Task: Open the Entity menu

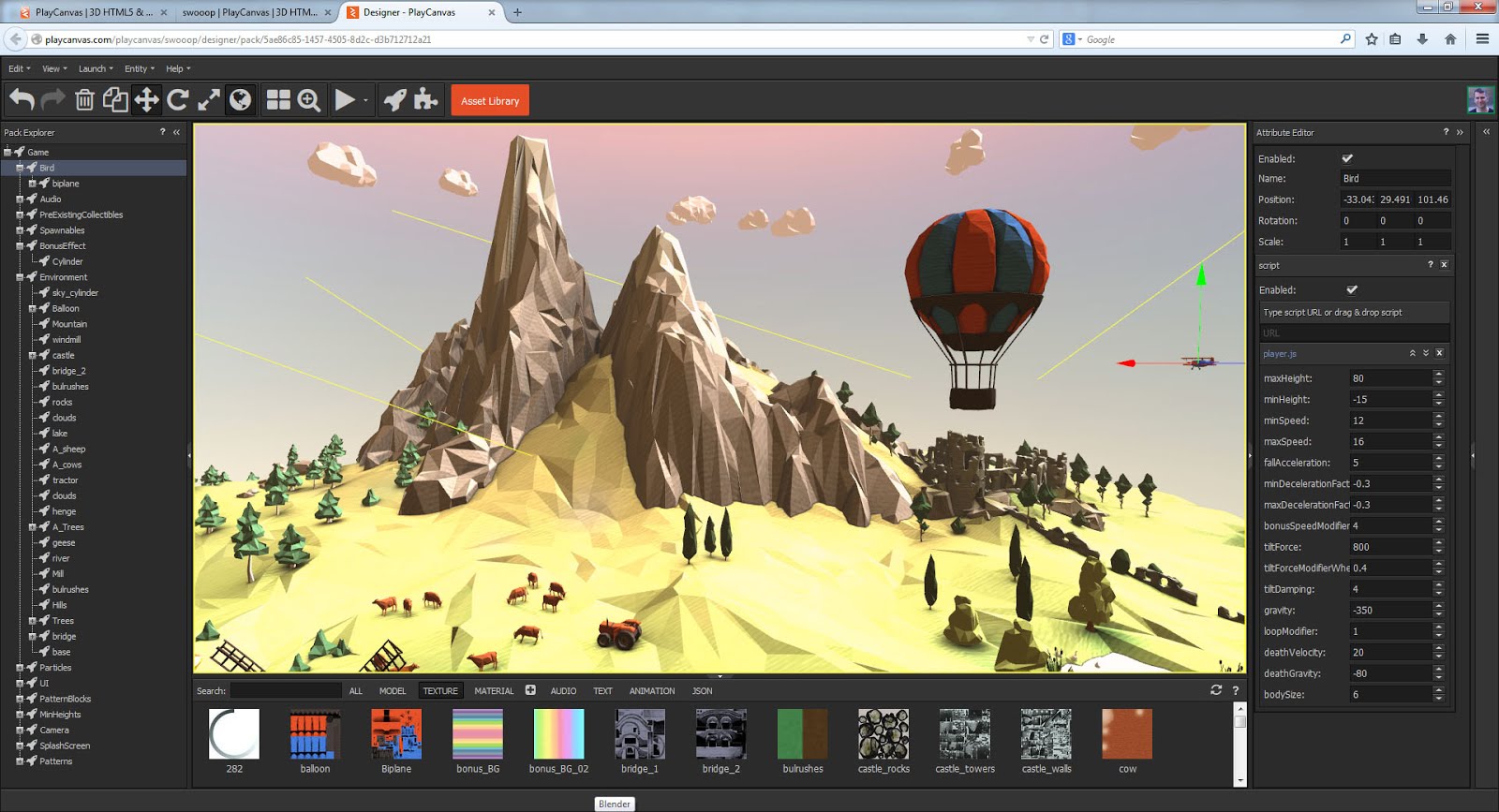Action: (140, 68)
